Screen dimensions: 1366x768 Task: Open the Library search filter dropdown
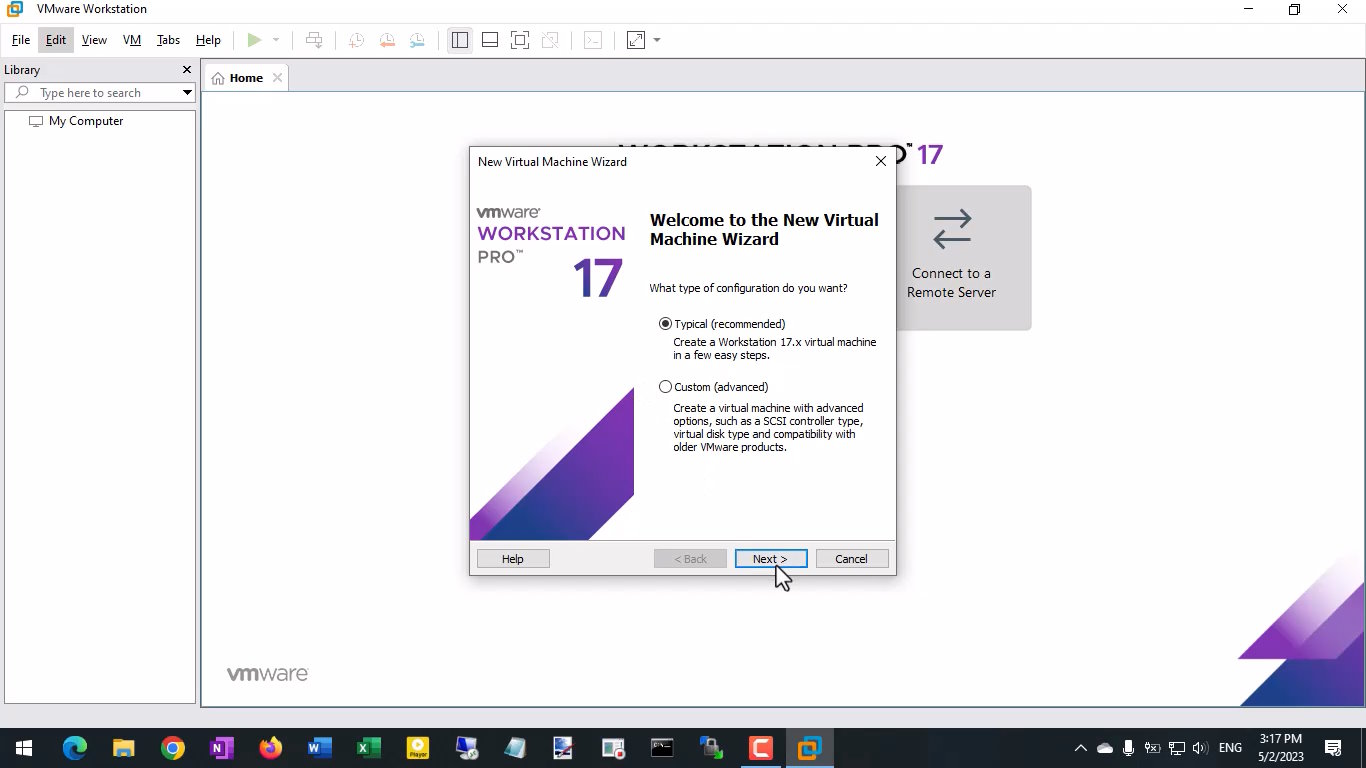tap(187, 93)
